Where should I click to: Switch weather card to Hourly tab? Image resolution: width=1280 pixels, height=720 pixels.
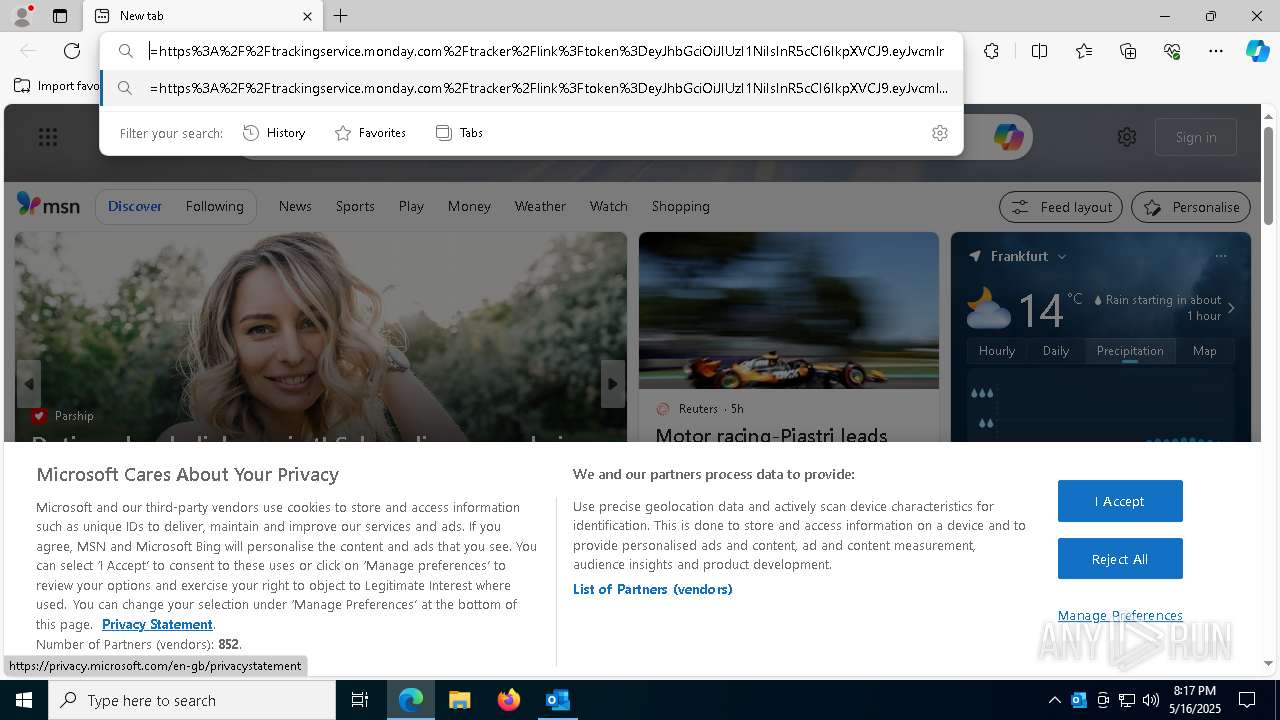point(997,351)
